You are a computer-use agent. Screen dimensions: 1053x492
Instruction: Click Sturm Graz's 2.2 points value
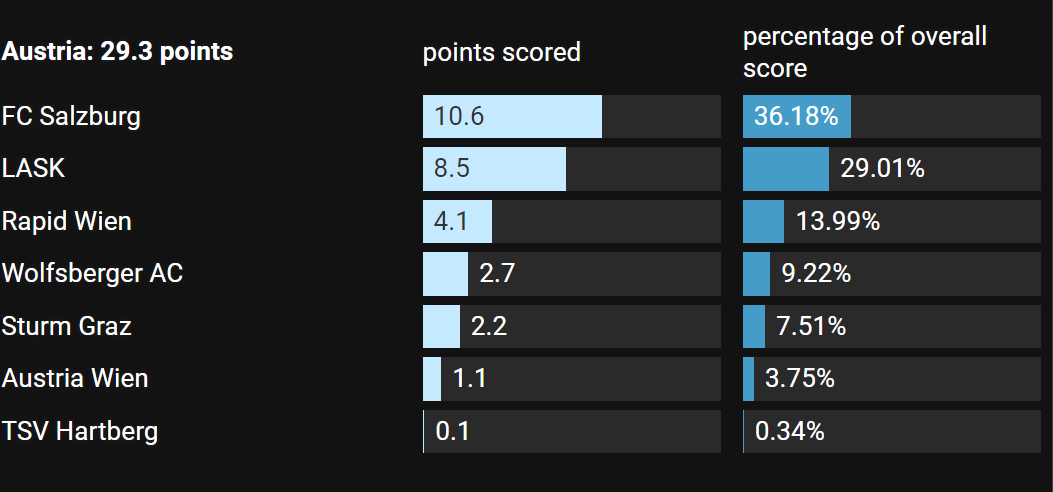click(489, 326)
